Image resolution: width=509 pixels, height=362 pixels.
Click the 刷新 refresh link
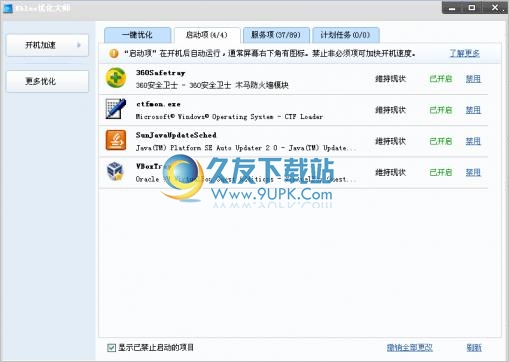(474, 348)
